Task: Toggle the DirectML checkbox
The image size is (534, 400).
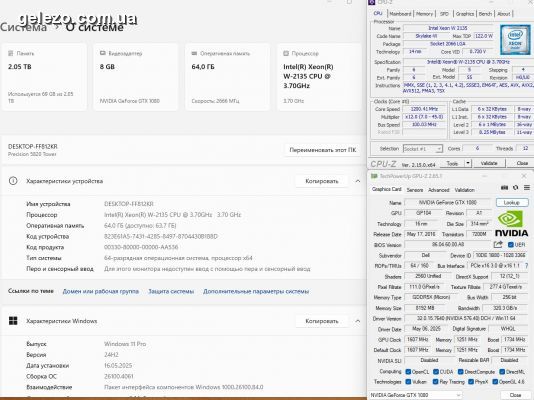Action: coord(502,372)
